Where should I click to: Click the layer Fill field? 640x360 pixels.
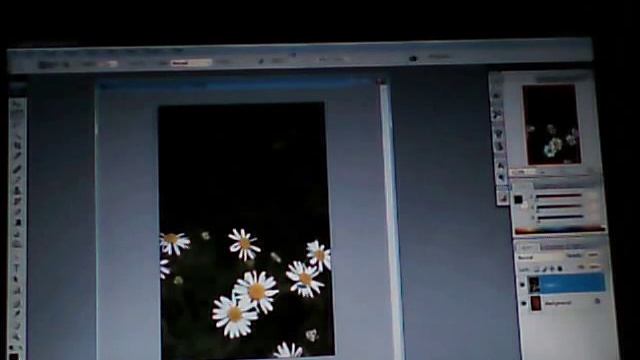point(594,267)
